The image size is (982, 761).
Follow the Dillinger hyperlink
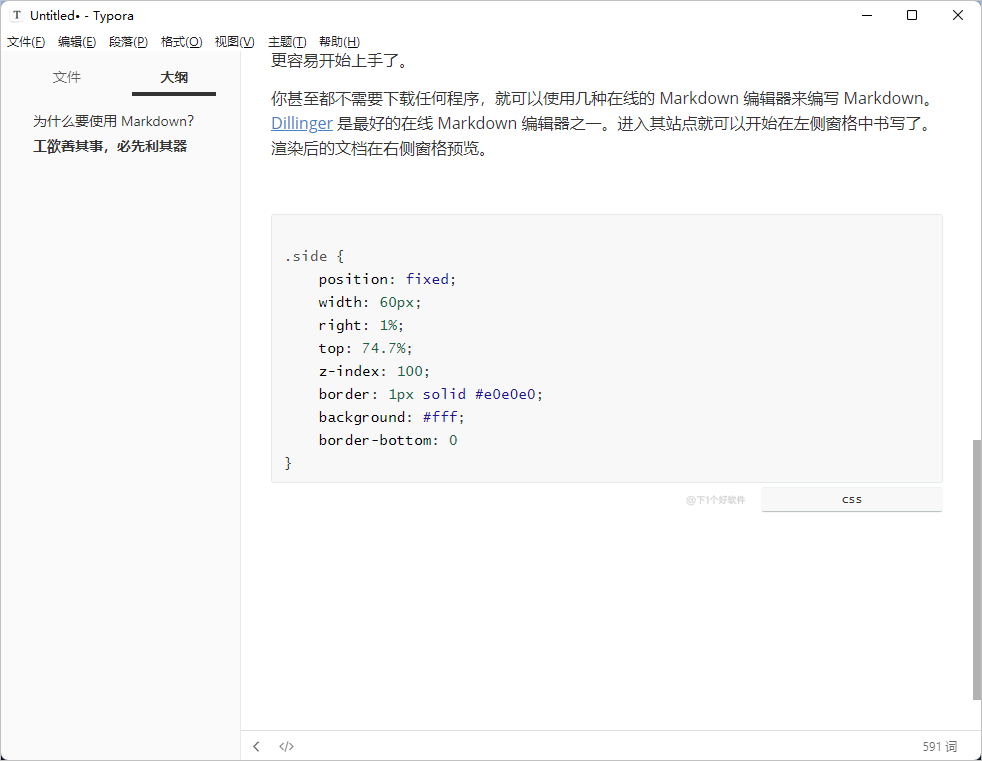click(301, 124)
